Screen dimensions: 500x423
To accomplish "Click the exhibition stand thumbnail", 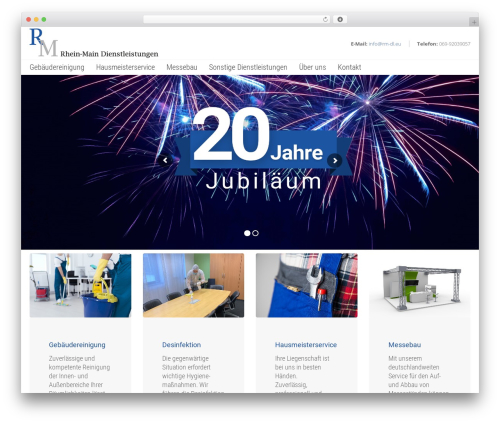I will pos(420,285).
